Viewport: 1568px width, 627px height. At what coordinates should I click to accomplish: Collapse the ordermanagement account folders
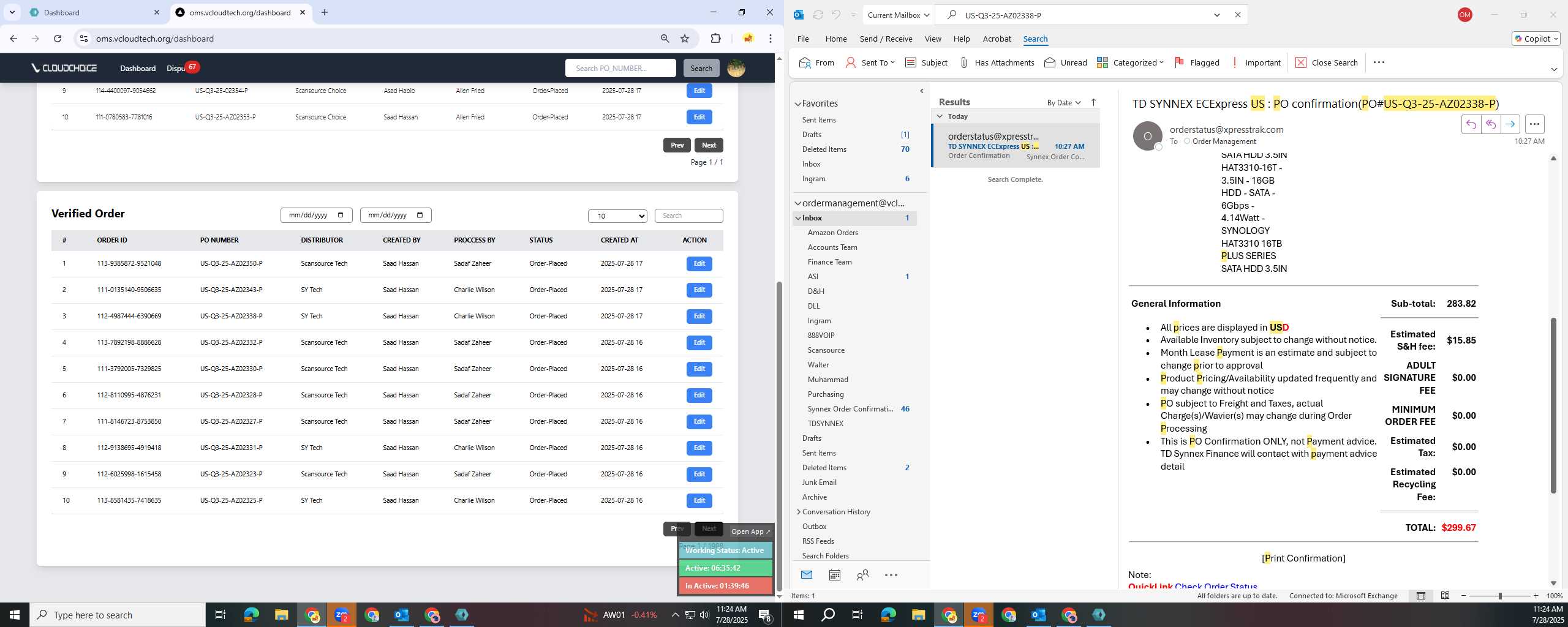coord(798,203)
